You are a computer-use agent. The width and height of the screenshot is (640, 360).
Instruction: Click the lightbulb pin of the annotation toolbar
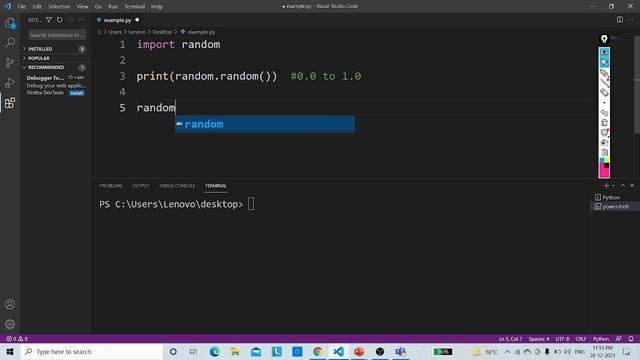(604, 39)
